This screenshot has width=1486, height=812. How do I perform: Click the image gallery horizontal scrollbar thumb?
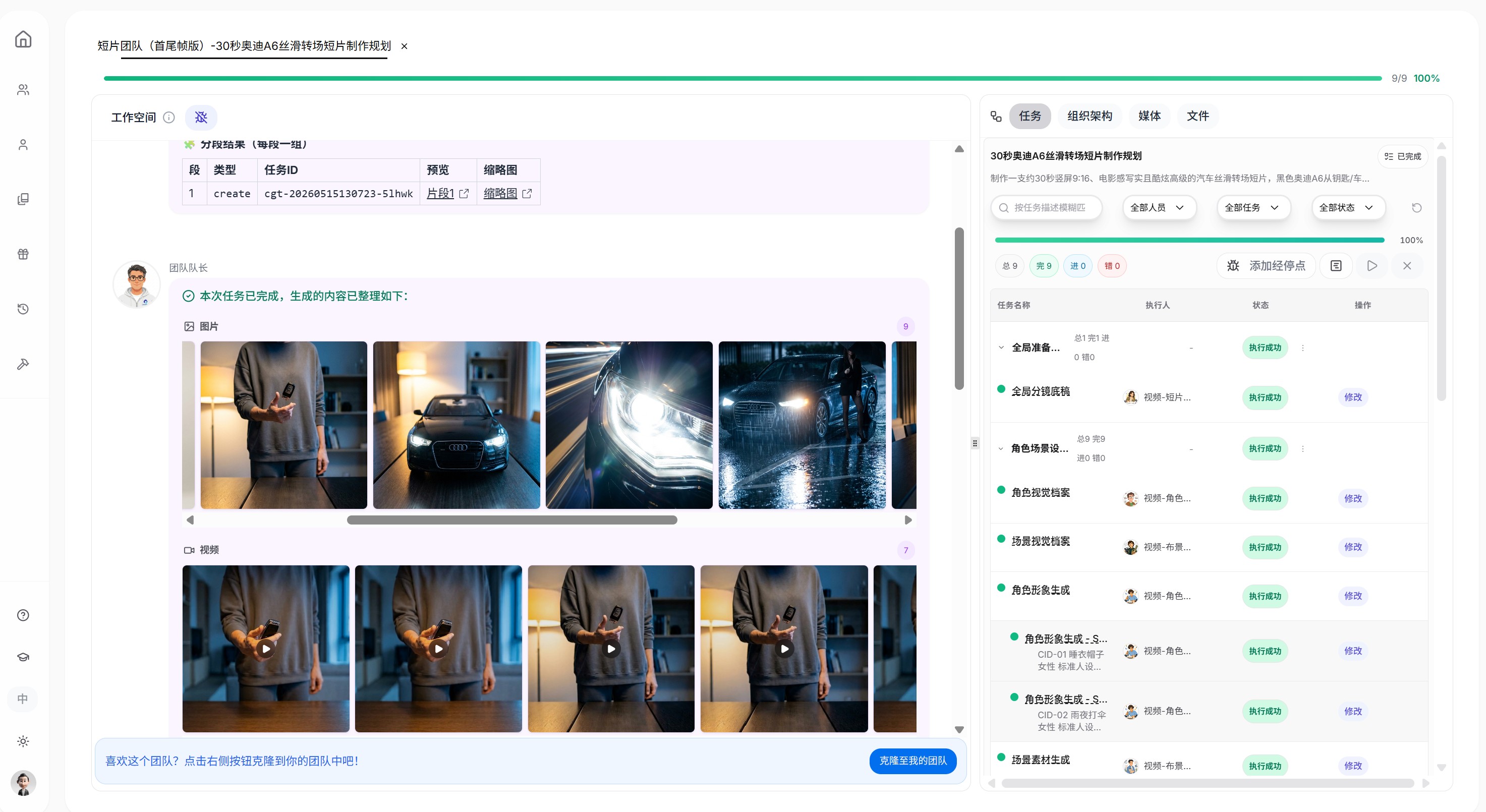tap(511, 520)
